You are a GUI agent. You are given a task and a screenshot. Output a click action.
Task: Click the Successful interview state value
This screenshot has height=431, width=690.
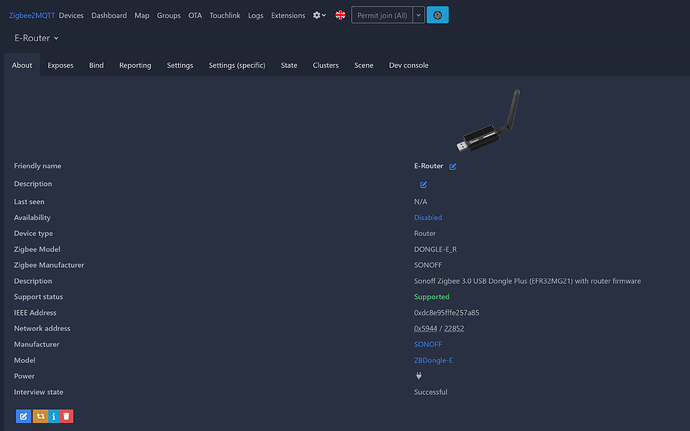430,392
